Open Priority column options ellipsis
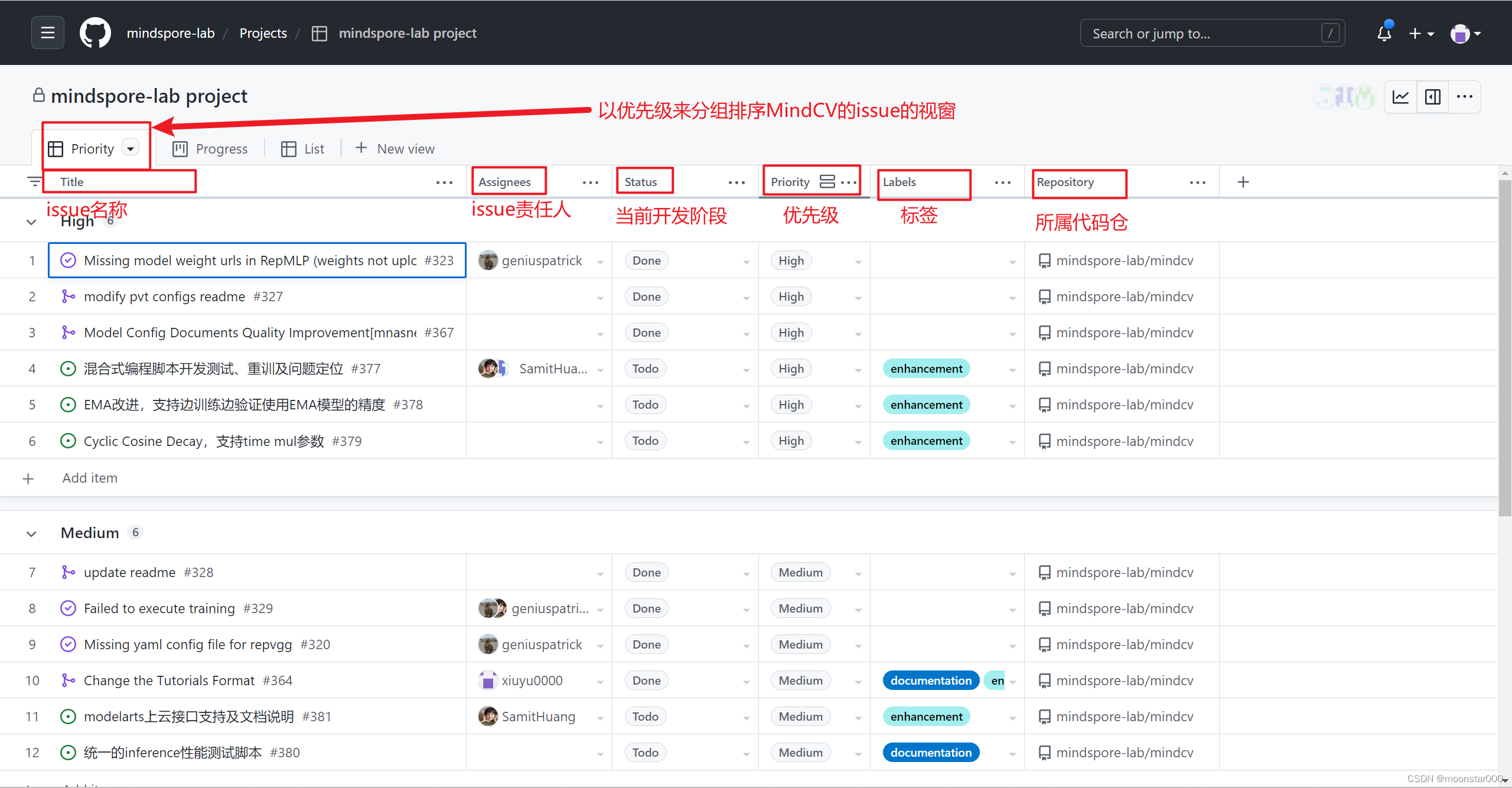This screenshot has width=1512, height=788. 849,183
